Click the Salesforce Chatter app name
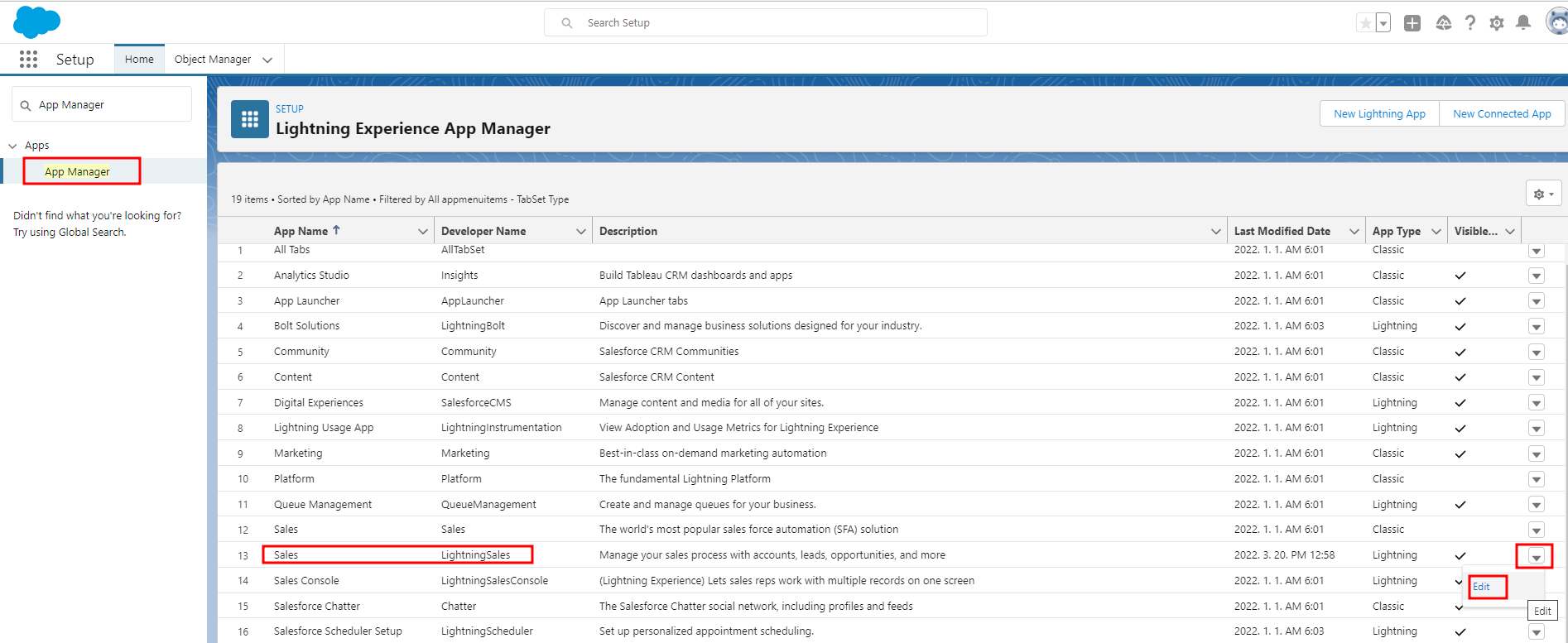Image resolution: width=1568 pixels, height=643 pixels. pyautogui.click(x=317, y=607)
